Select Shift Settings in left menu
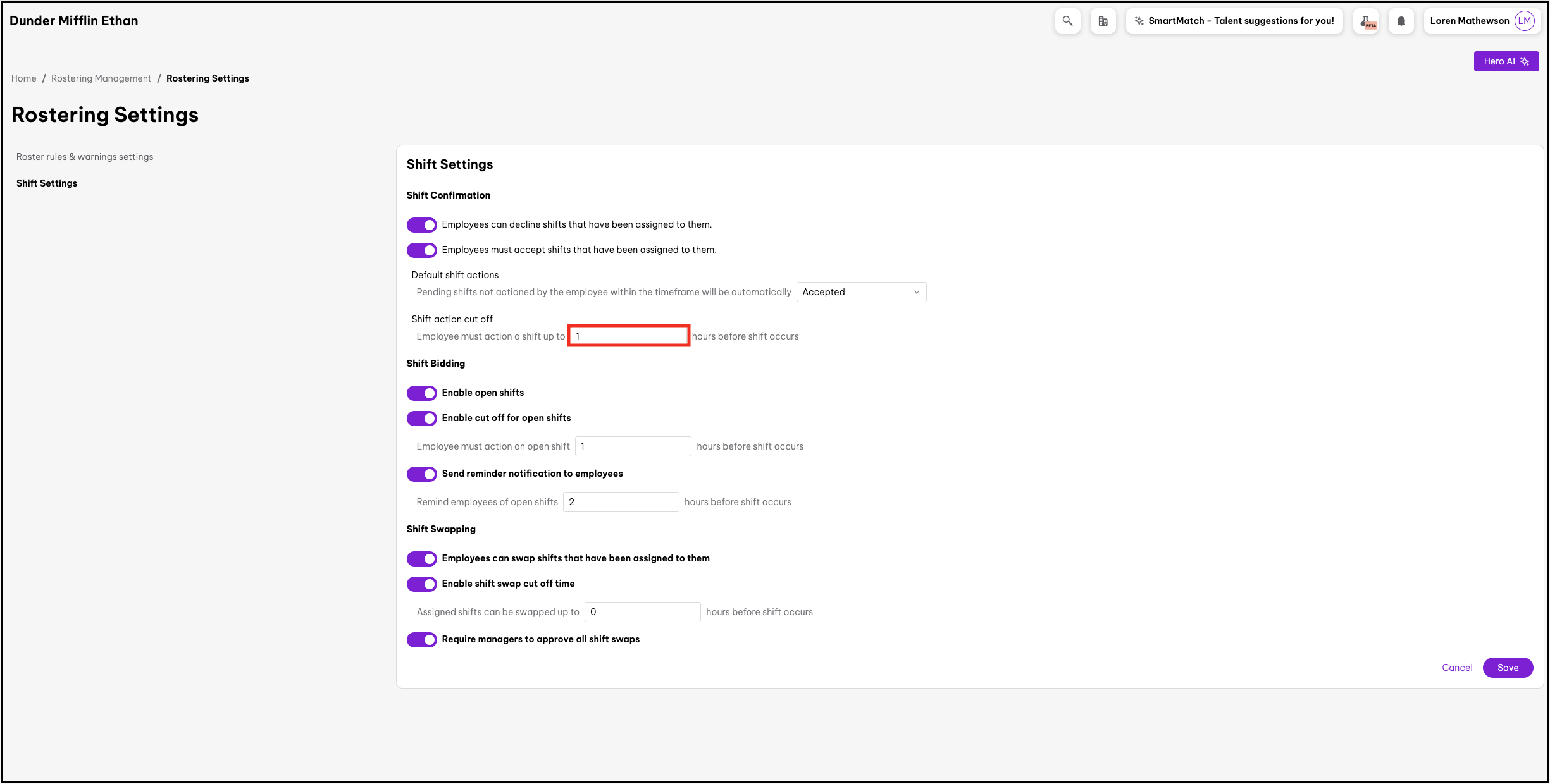 [47, 183]
